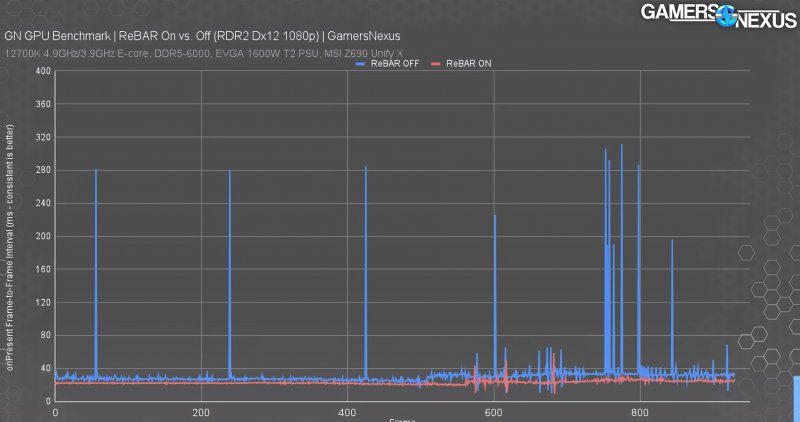The height and width of the screenshot is (422, 800).
Task: Click the 200 label on the x-axis
Action: pos(201,411)
